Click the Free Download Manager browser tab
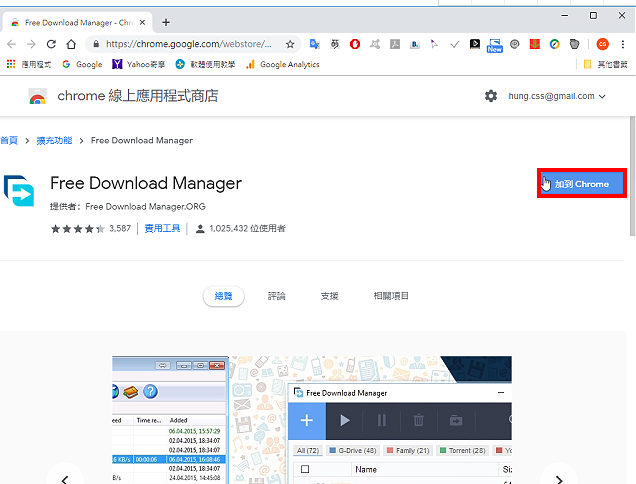 click(77, 23)
